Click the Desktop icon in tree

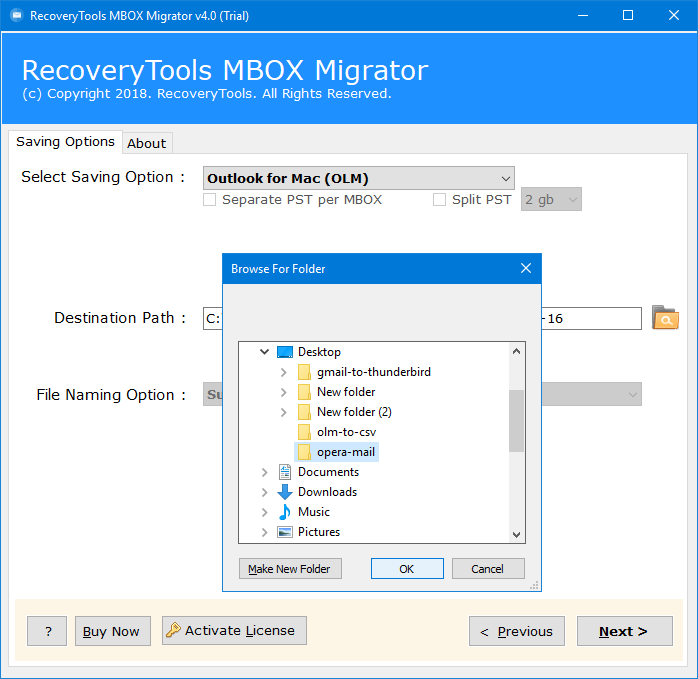click(x=285, y=352)
